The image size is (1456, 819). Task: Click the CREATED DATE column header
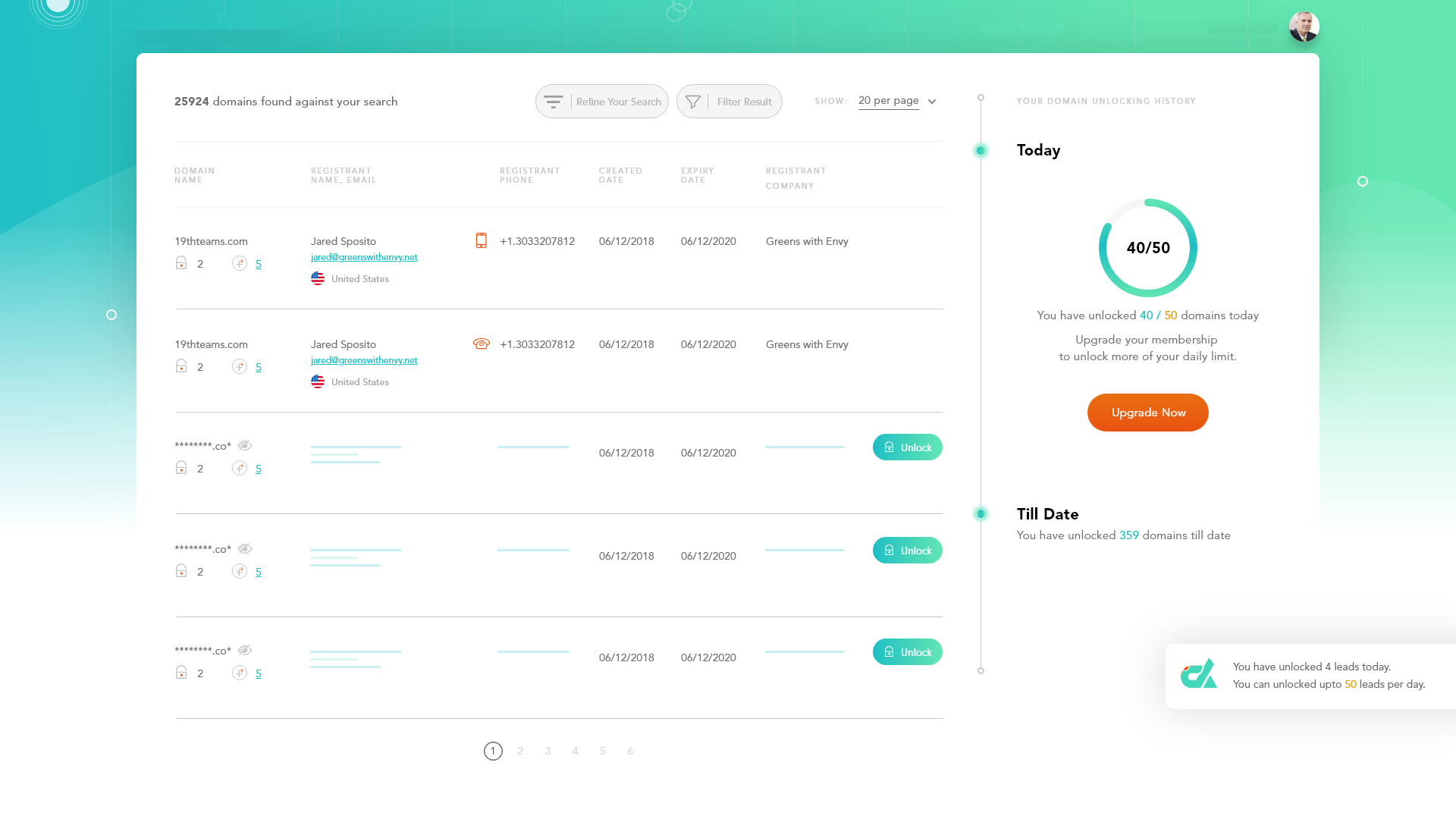tap(620, 175)
